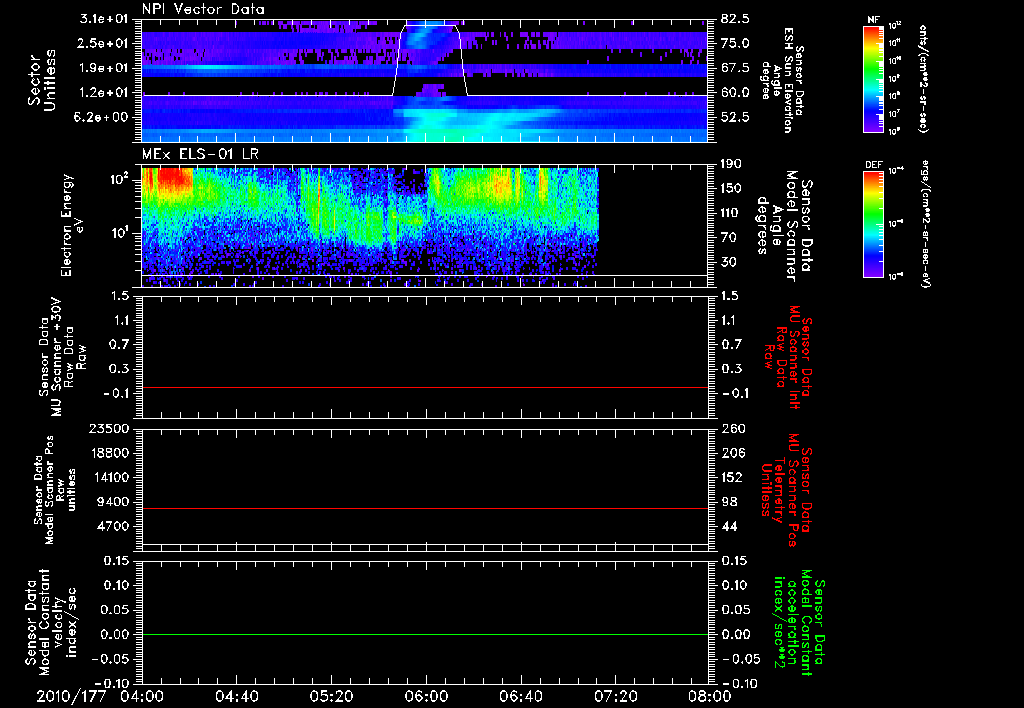The width and height of the screenshot is (1024, 708).
Task: Click the 07:20 time tick label
Action: click(x=615, y=696)
